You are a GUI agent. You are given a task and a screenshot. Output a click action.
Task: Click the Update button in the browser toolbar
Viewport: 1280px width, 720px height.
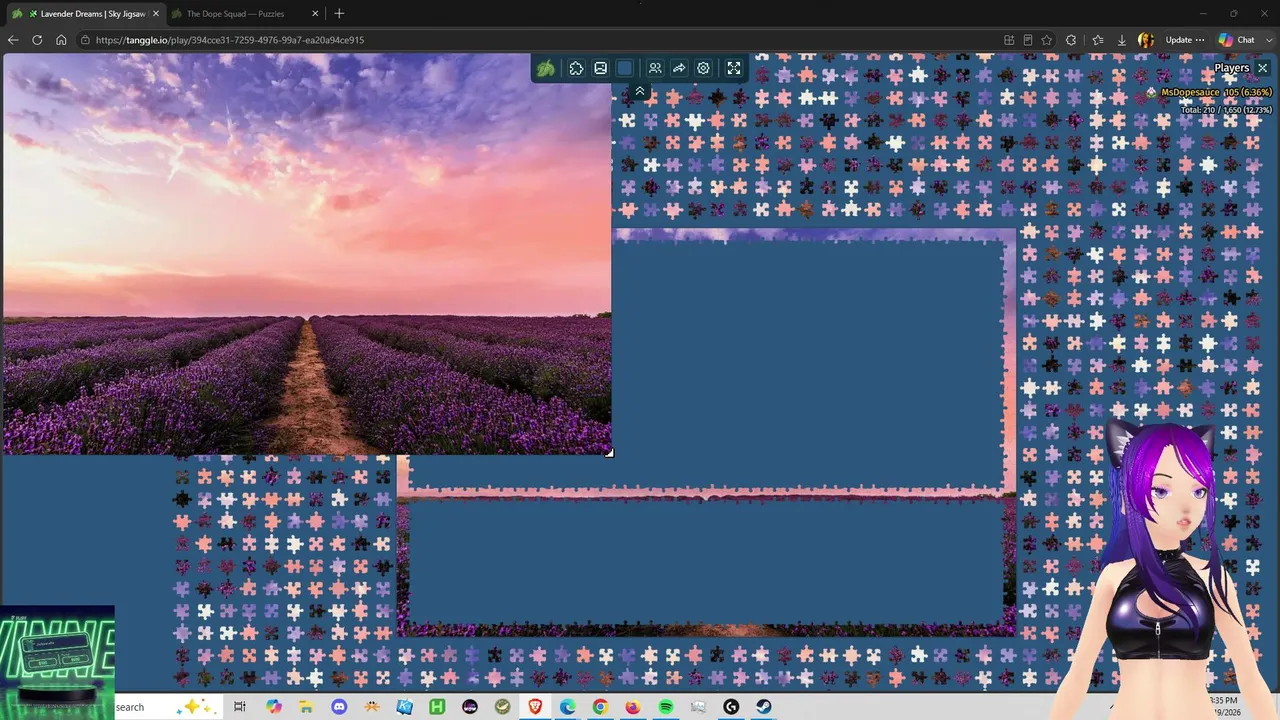tap(1184, 40)
